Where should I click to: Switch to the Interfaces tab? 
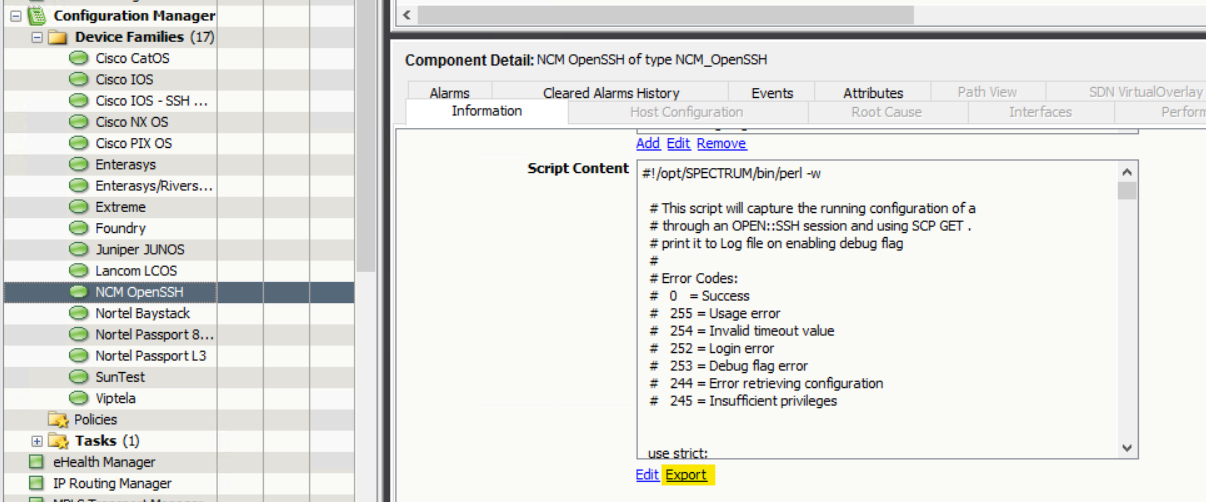click(x=1040, y=112)
